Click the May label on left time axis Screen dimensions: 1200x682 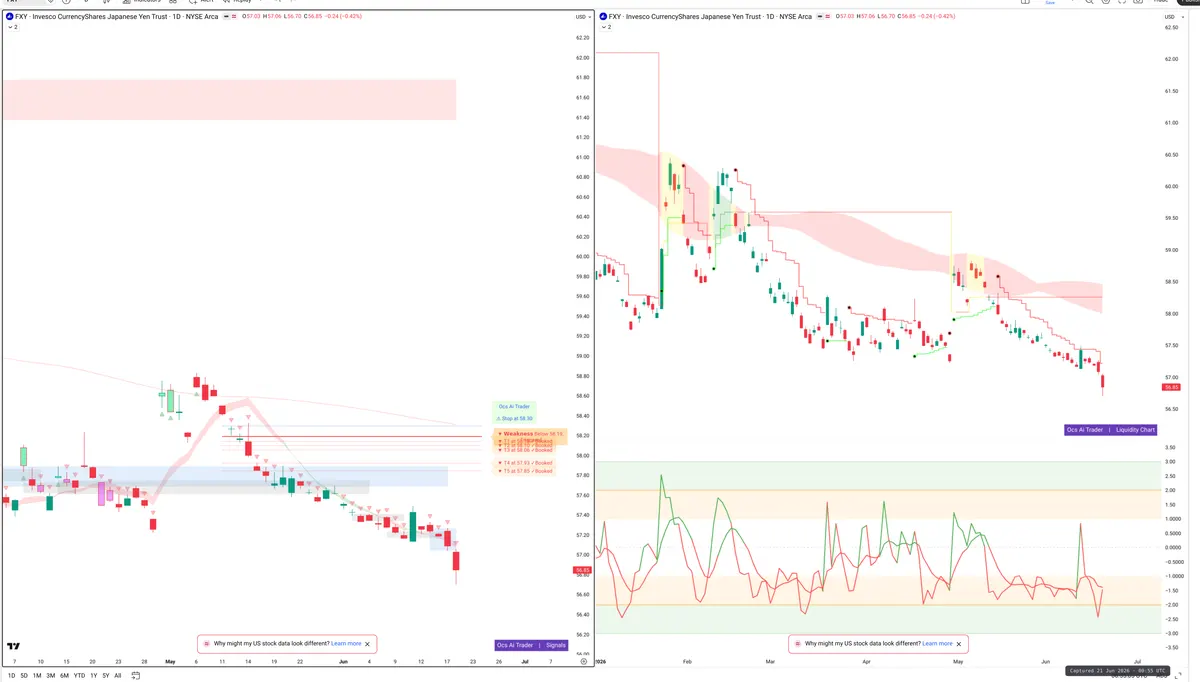point(170,662)
